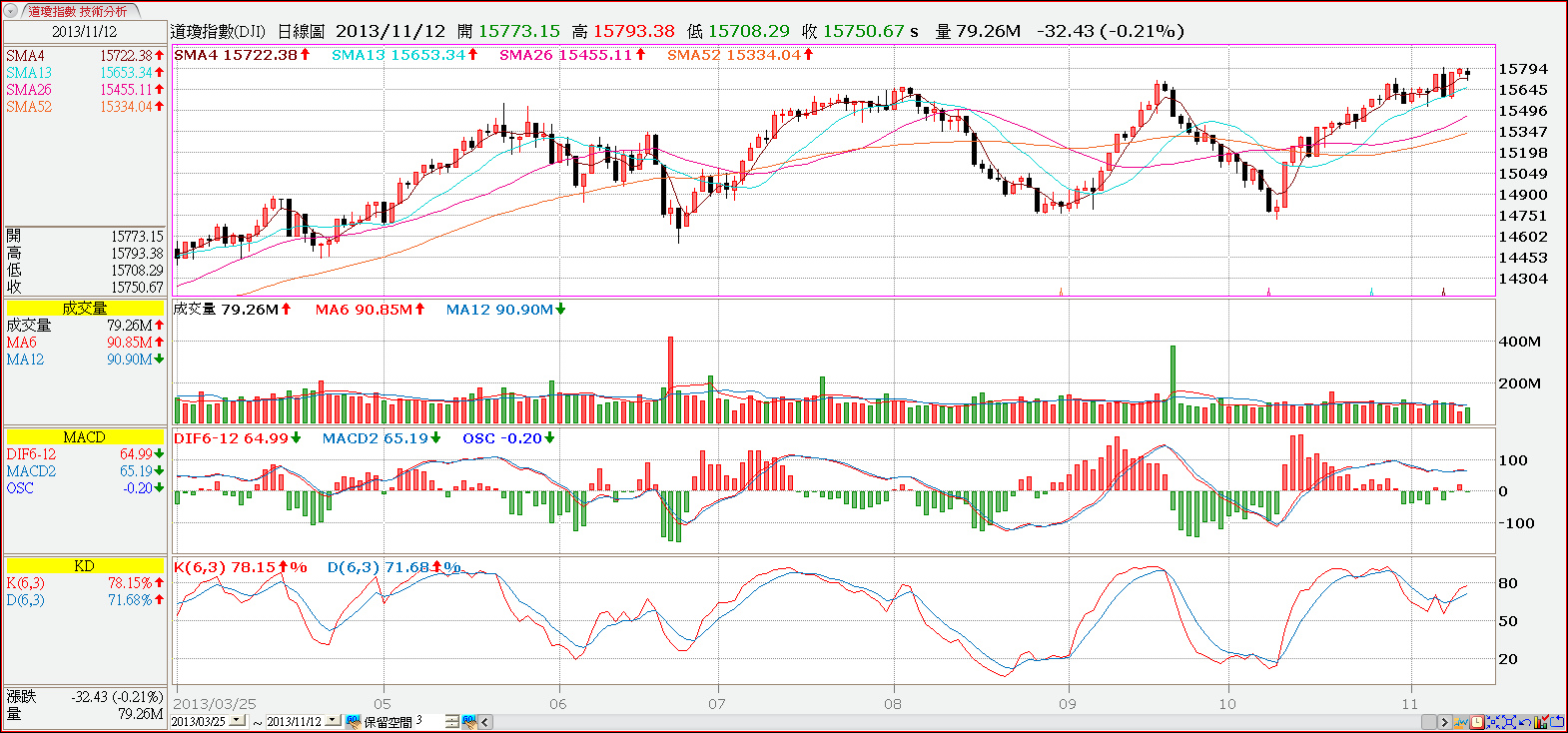1568x733 pixels.
Task: Click the 道瓊指數(DJI) title above the chart
Action: pyautogui.click(x=218, y=31)
